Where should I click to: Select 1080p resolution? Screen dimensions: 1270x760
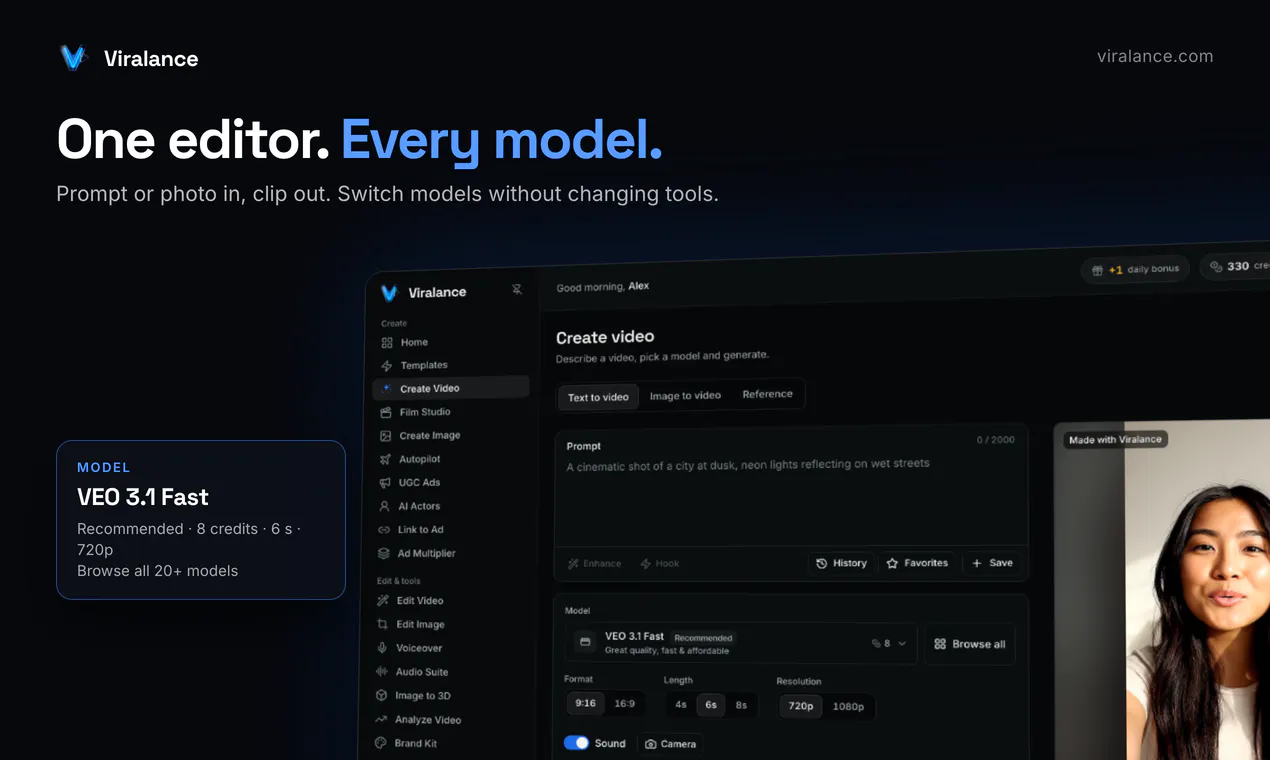[x=848, y=706]
